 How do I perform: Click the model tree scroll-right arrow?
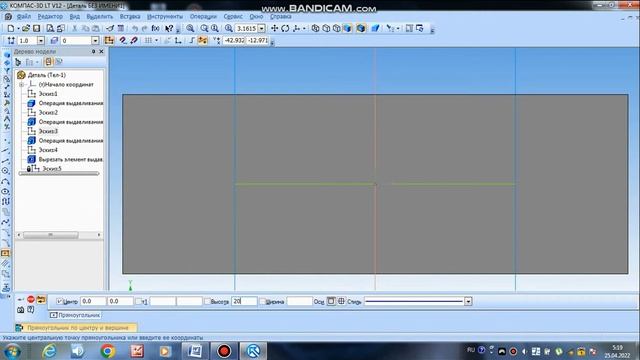[x=99, y=235]
